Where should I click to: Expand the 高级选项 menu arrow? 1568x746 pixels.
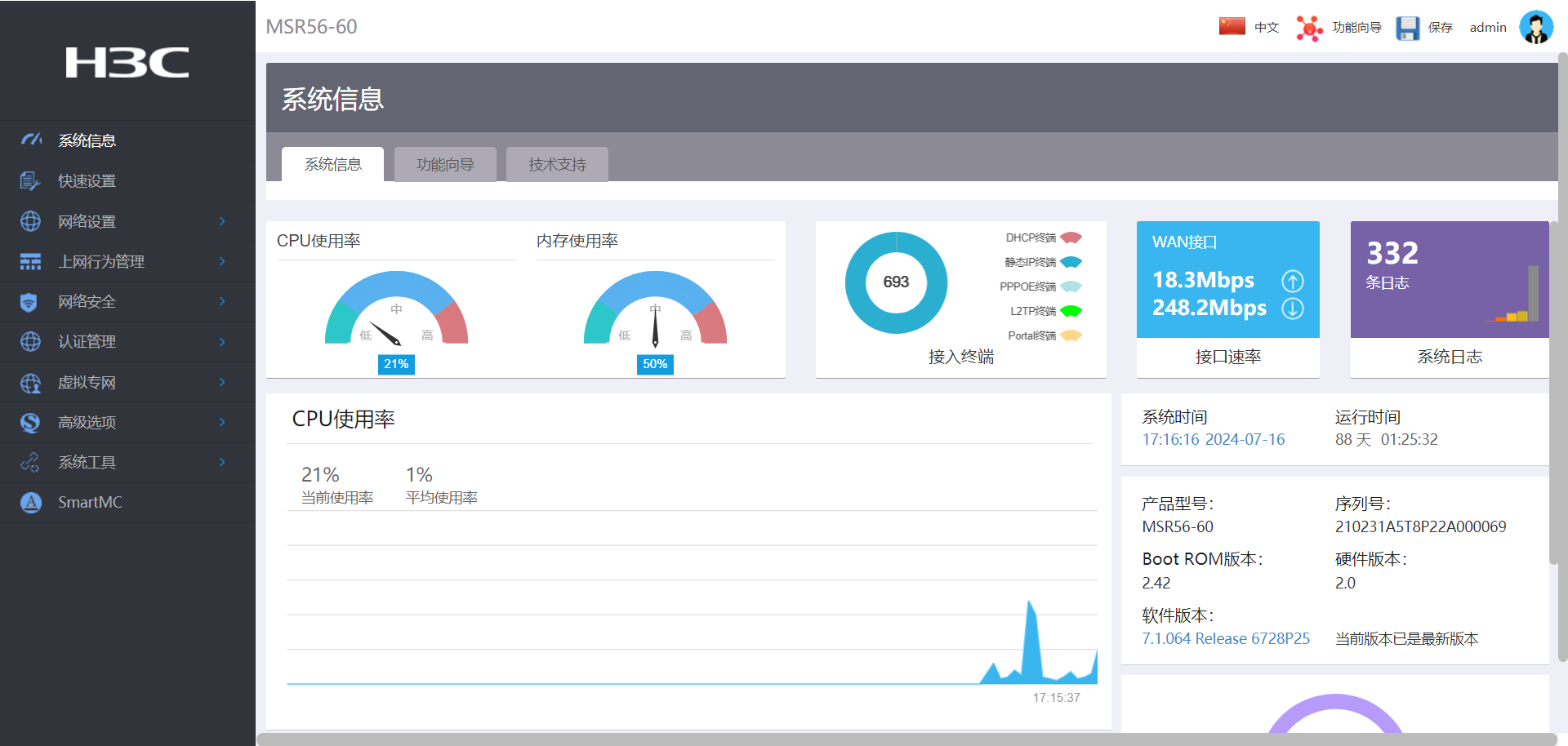(222, 422)
